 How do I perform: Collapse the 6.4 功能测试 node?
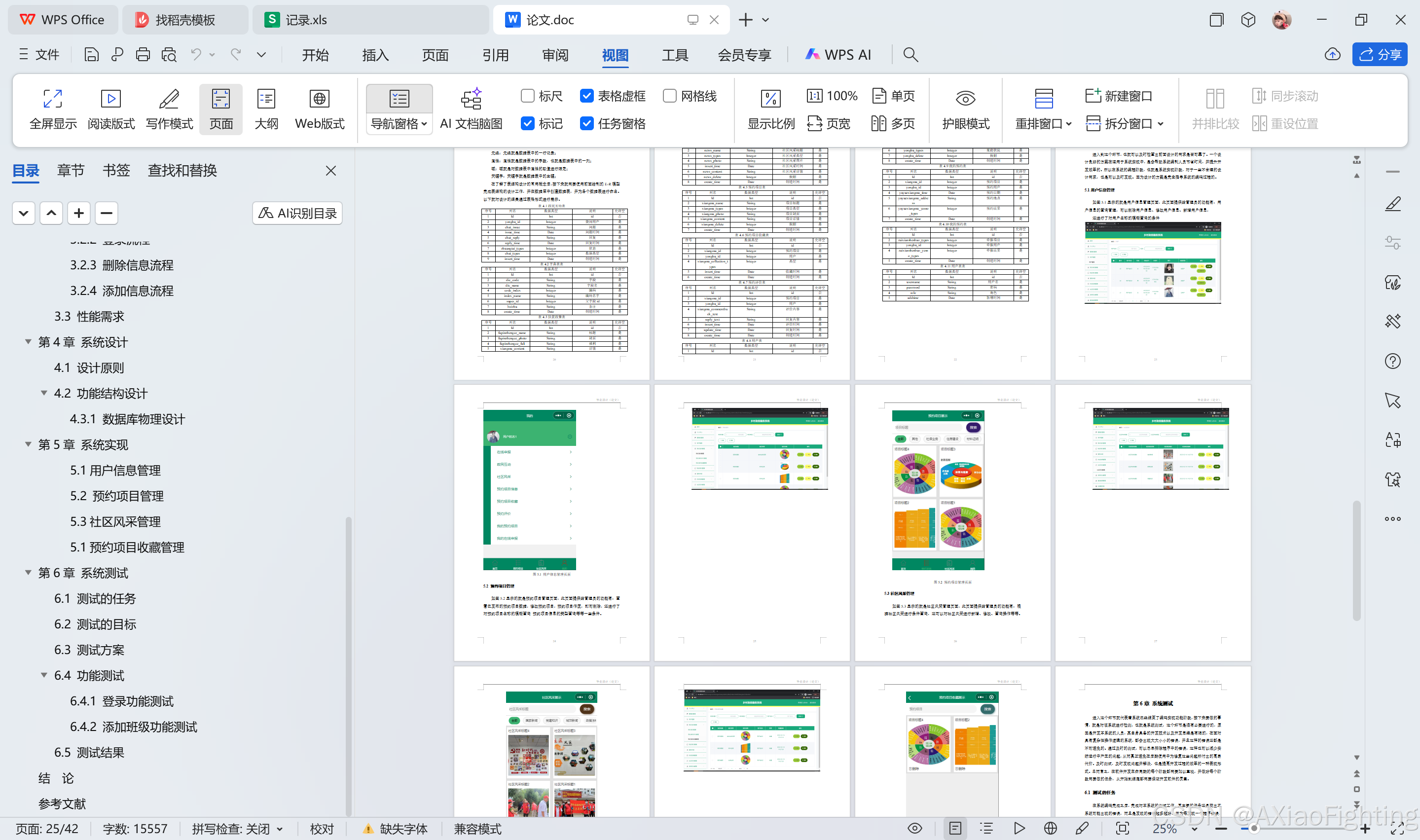tap(43, 675)
